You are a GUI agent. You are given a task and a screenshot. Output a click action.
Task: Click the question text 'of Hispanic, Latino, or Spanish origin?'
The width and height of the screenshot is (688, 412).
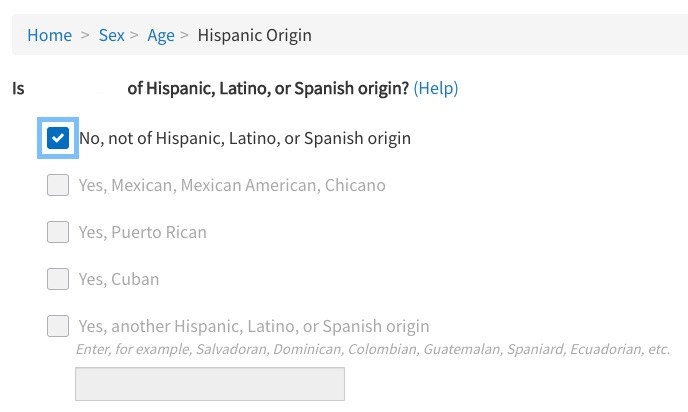tap(268, 88)
